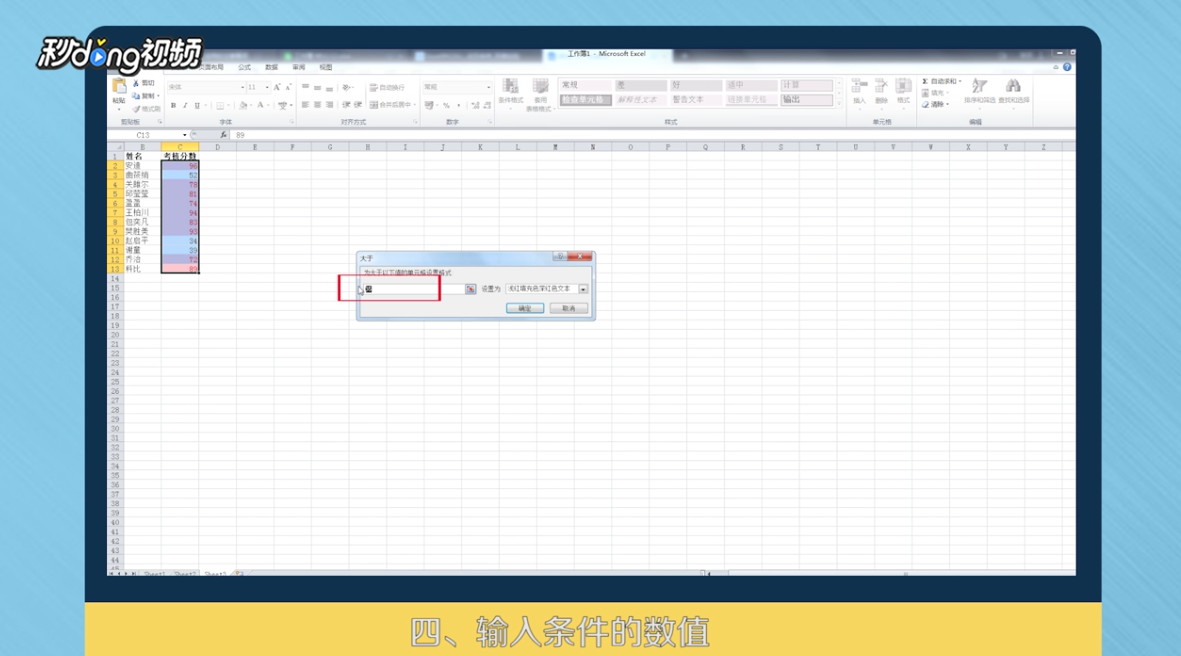Screen dimensions: 1181x656
Task: Click the Percent Style icon
Action: click(447, 105)
